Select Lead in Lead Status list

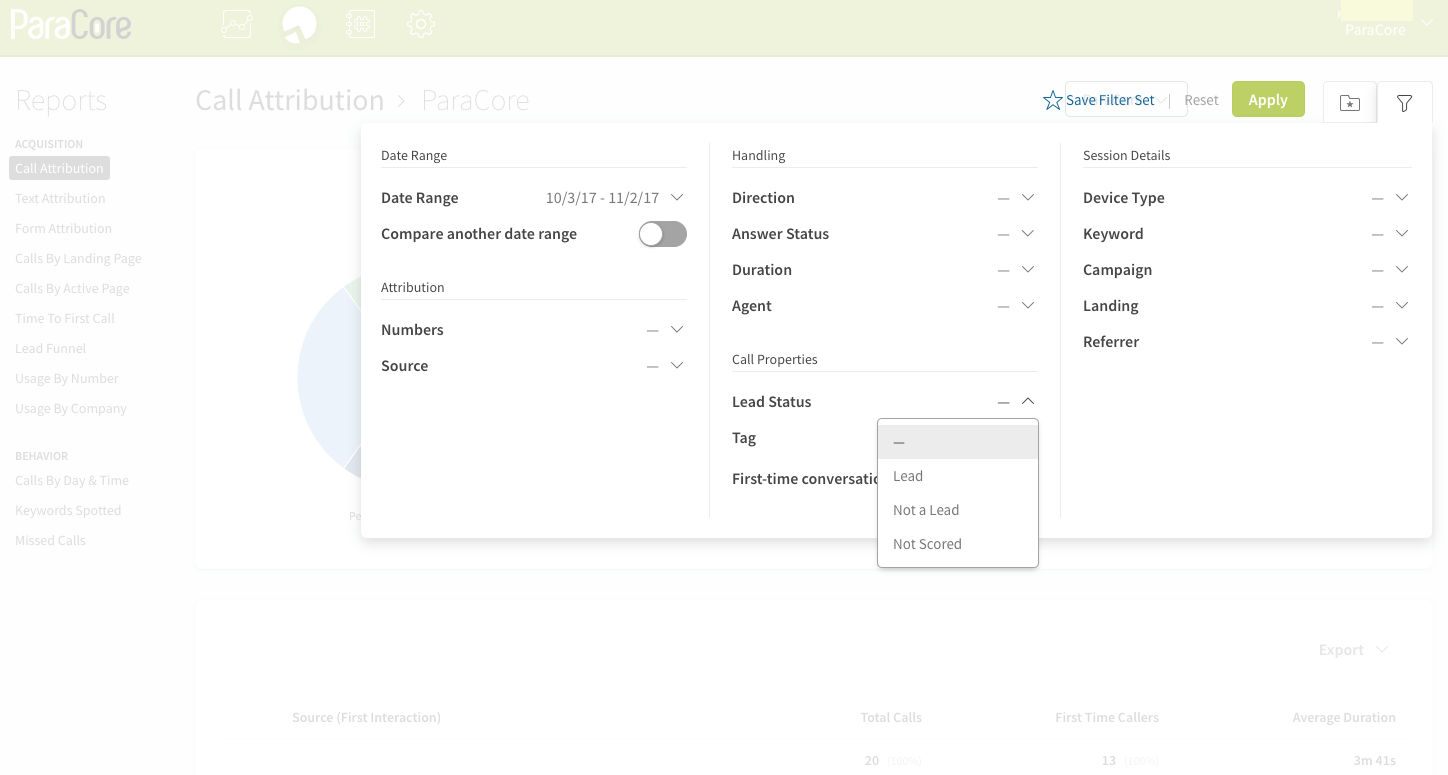click(x=958, y=476)
